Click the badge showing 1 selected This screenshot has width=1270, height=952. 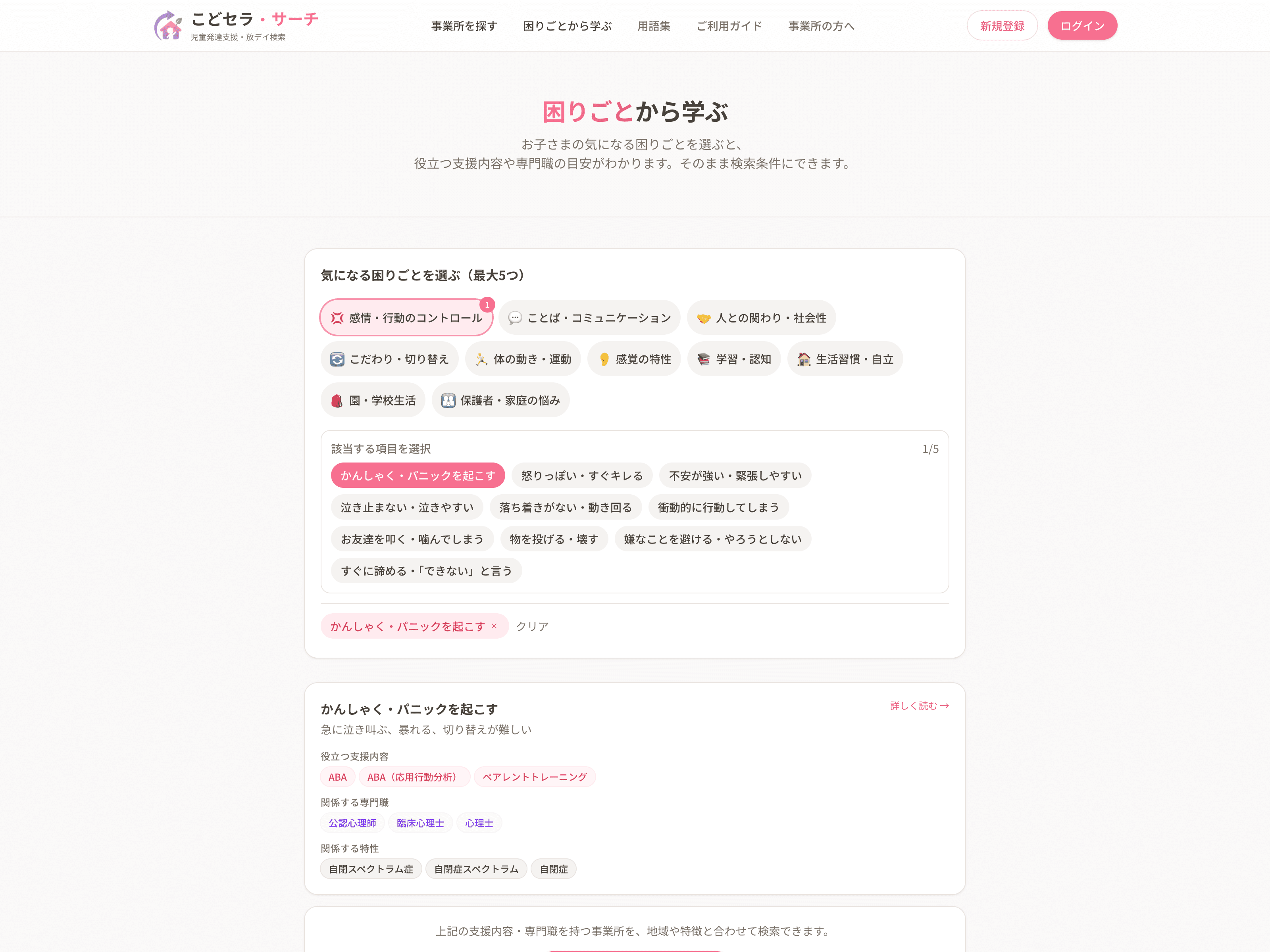[x=487, y=305]
